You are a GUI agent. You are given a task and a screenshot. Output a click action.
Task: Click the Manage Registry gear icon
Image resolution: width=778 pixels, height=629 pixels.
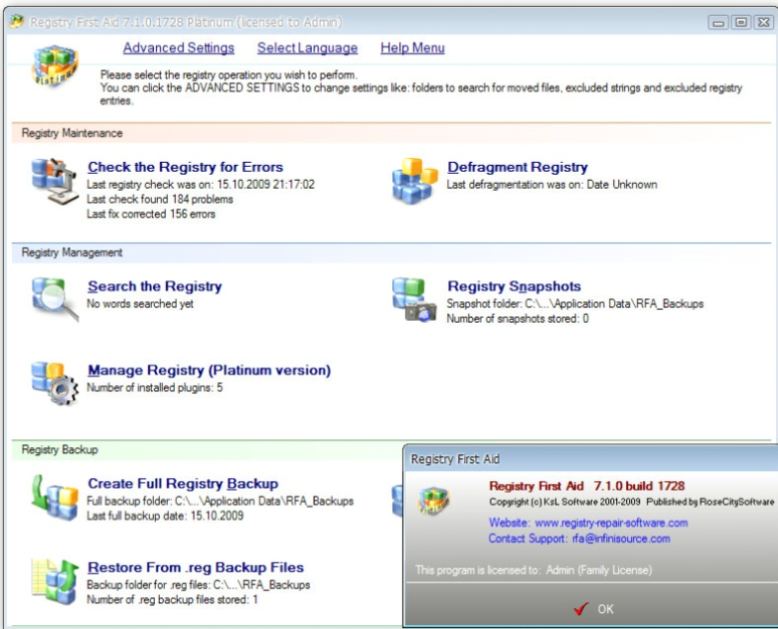(x=55, y=383)
